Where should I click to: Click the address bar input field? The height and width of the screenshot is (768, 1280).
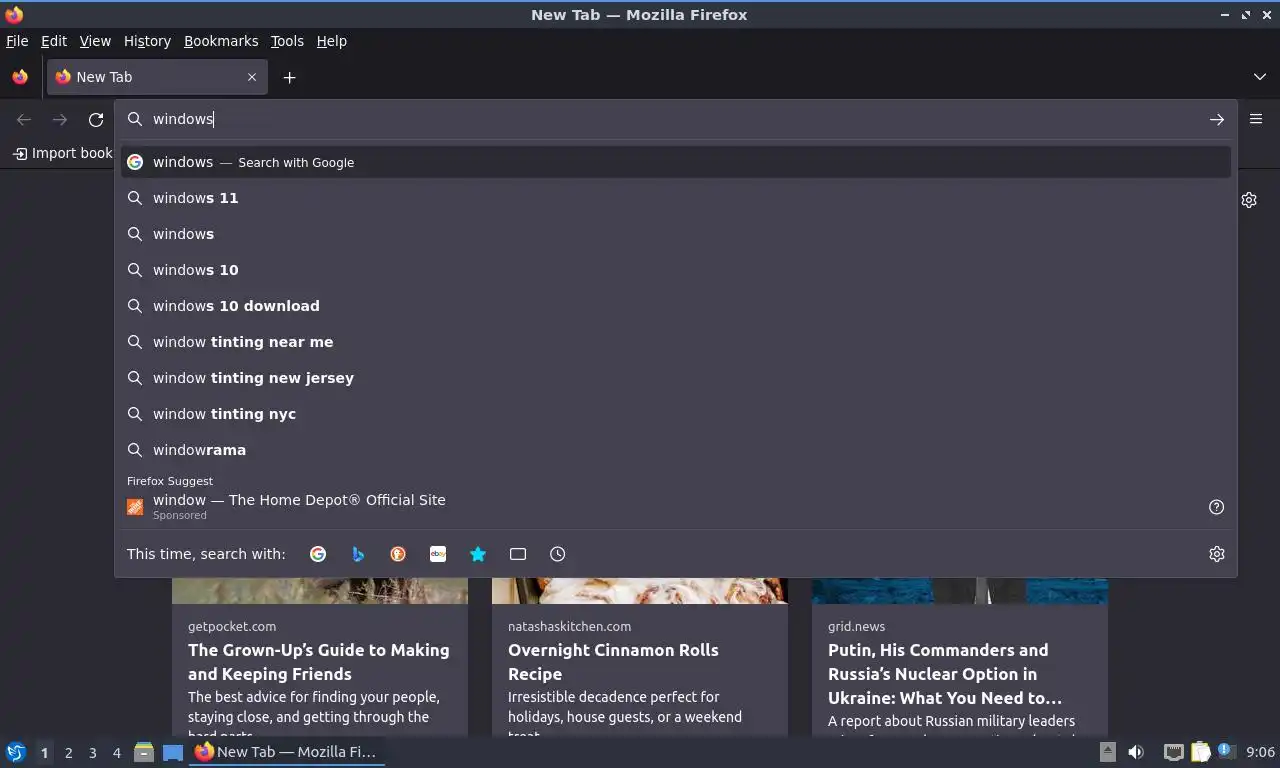[675, 119]
